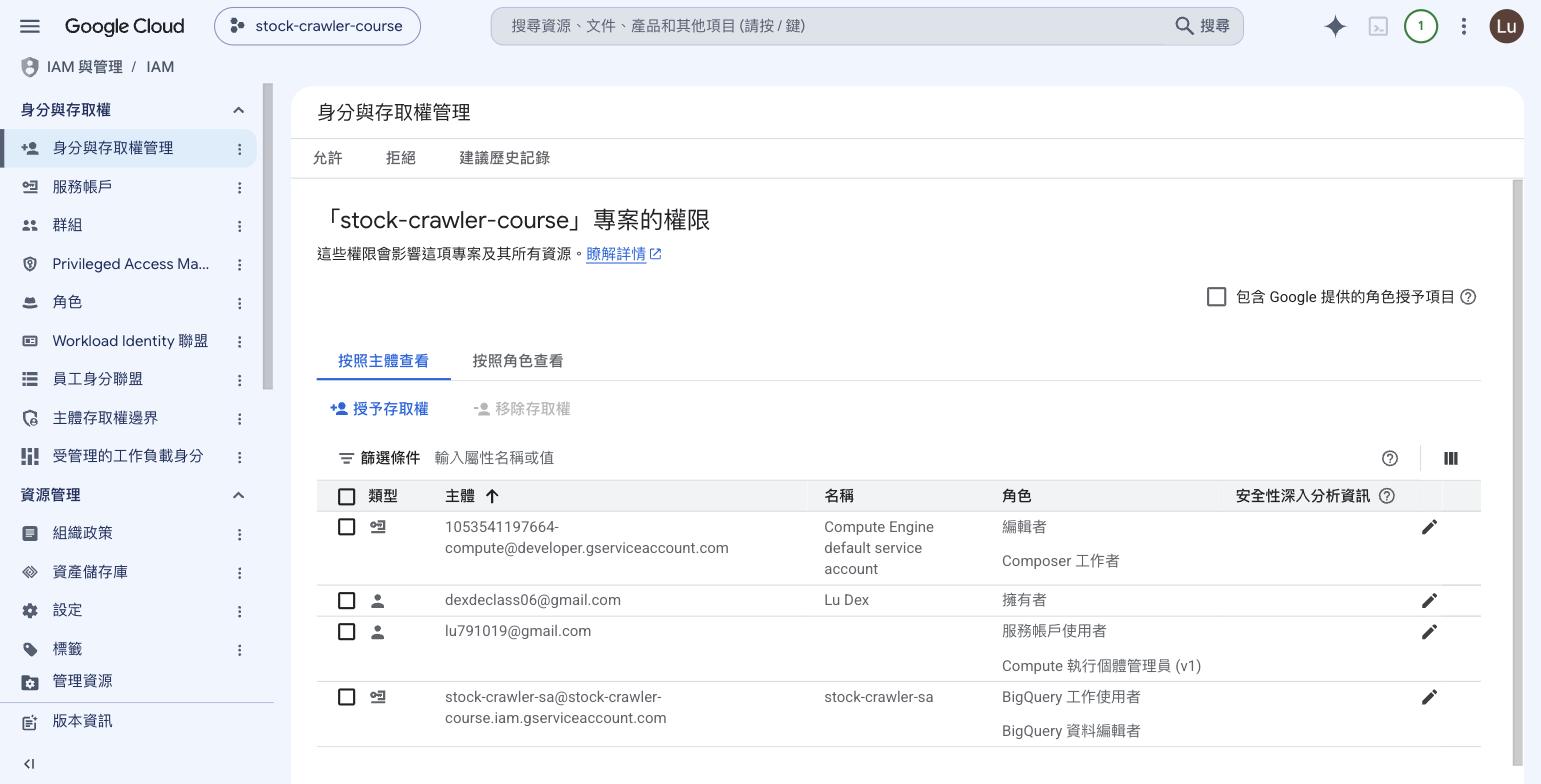Check the lu791019@gmail.com row
Viewport: 1541px width, 784px height.
(347, 632)
